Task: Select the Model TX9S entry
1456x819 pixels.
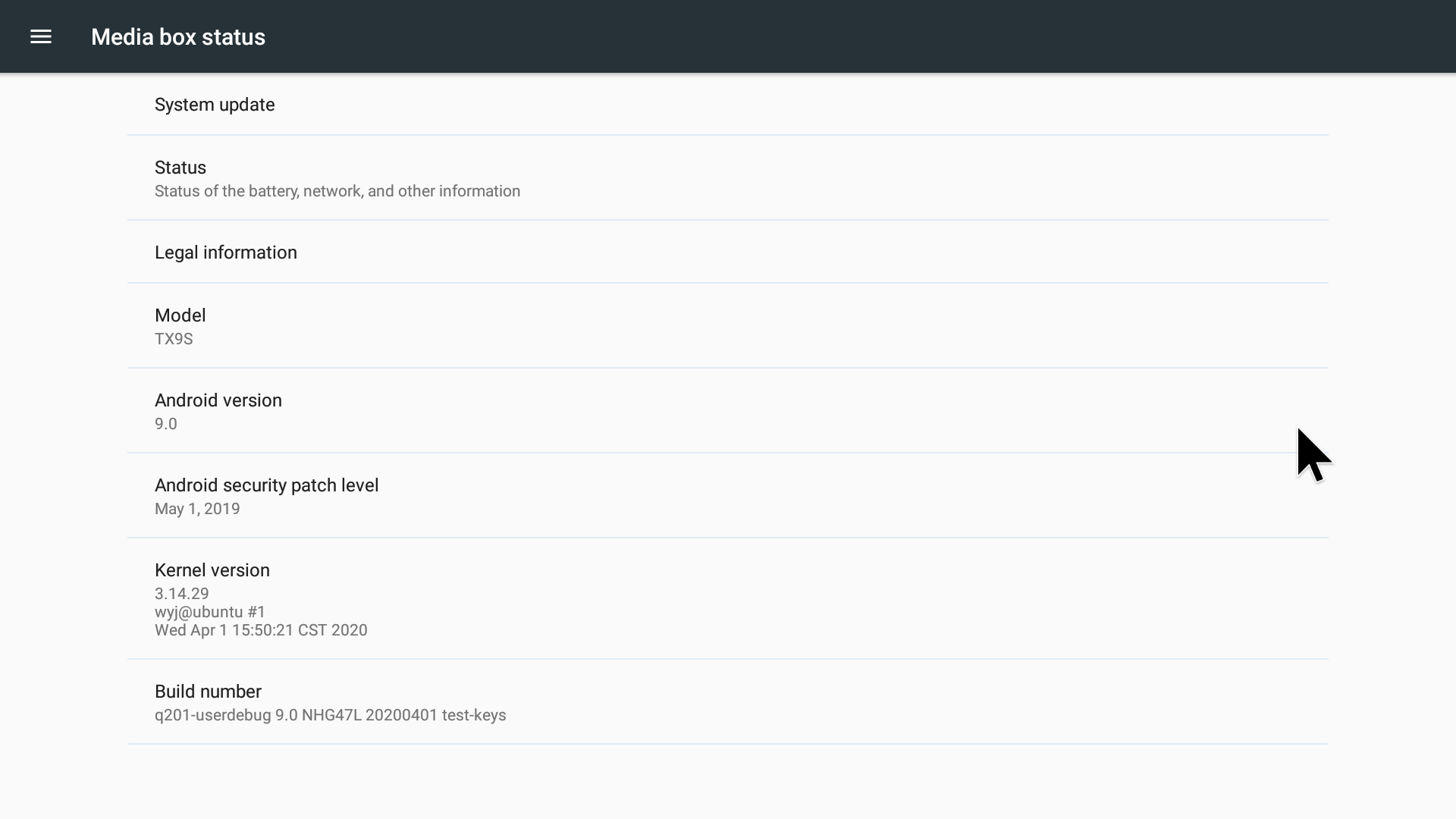Action: [x=728, y=326]
